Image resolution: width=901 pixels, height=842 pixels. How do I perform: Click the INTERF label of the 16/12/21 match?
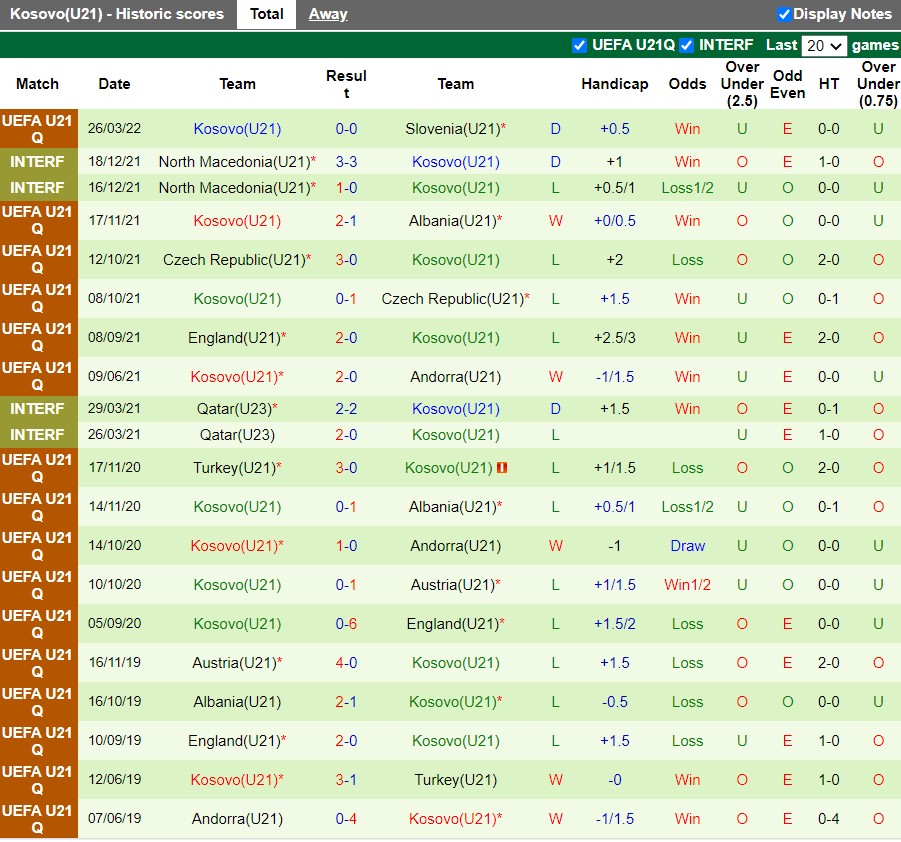point(38,188)
